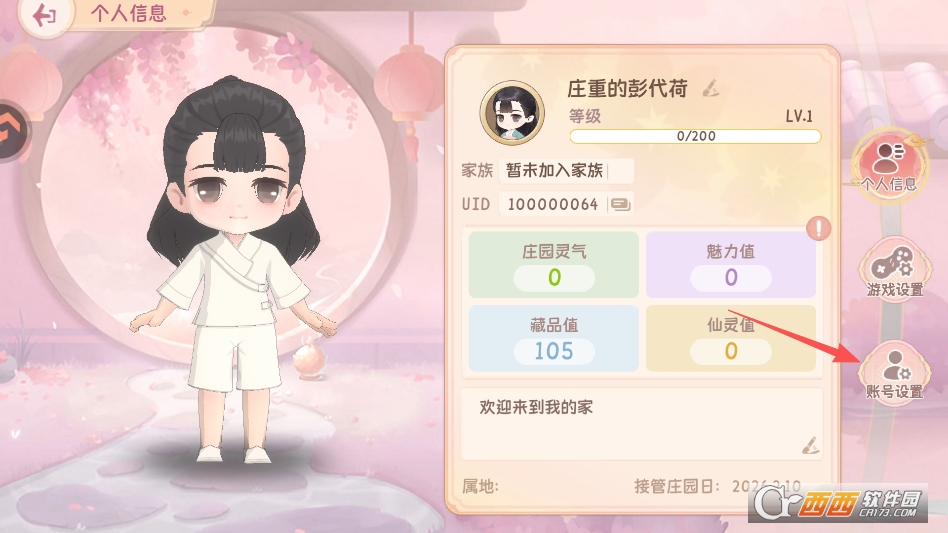948x533 pixels.
Task: Open the 庄园灵气 stat tile
Action: tap(554, 264)
